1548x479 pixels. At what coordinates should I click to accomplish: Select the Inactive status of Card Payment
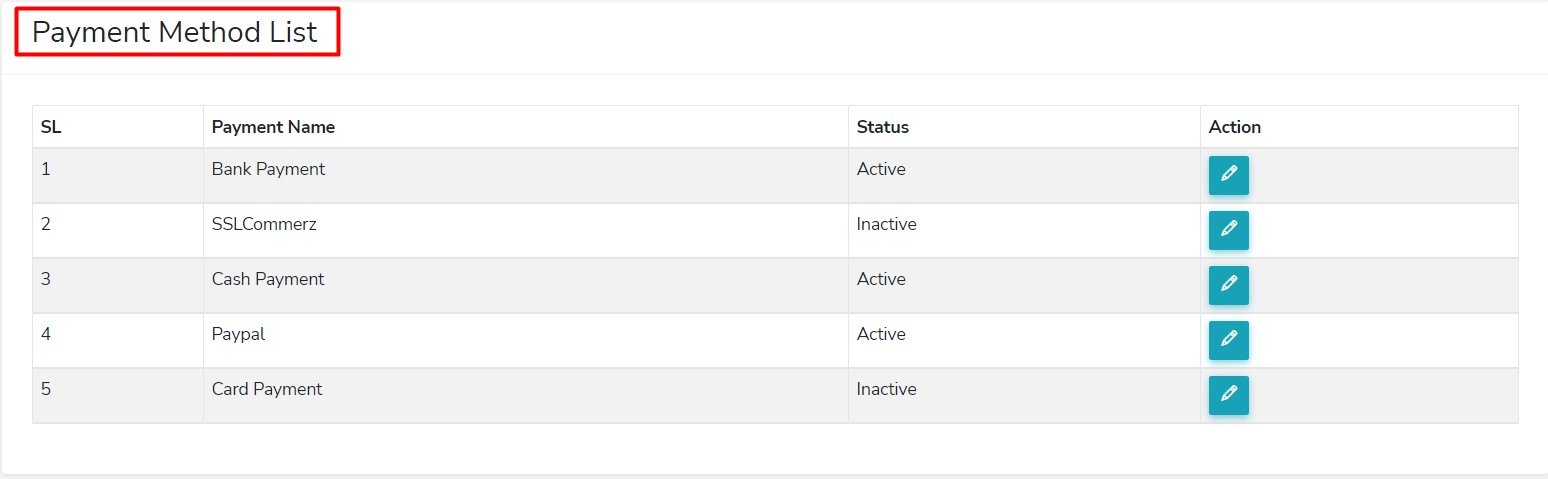point(886,389)
